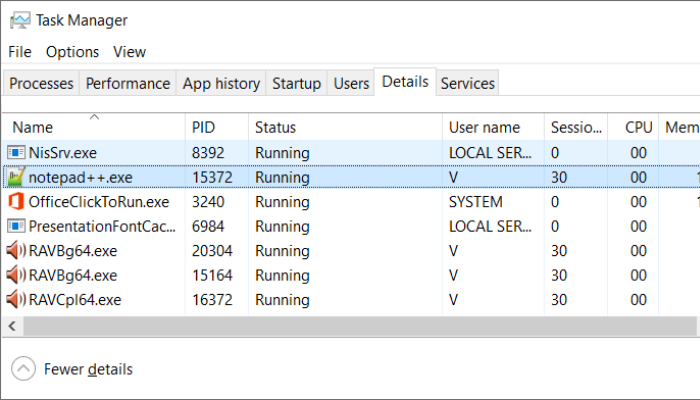The height and width of the screenshot is (400, 700).
Task: Click the Task Manager title bar icon
Action: pyautogui.click(x=20, y=20)
